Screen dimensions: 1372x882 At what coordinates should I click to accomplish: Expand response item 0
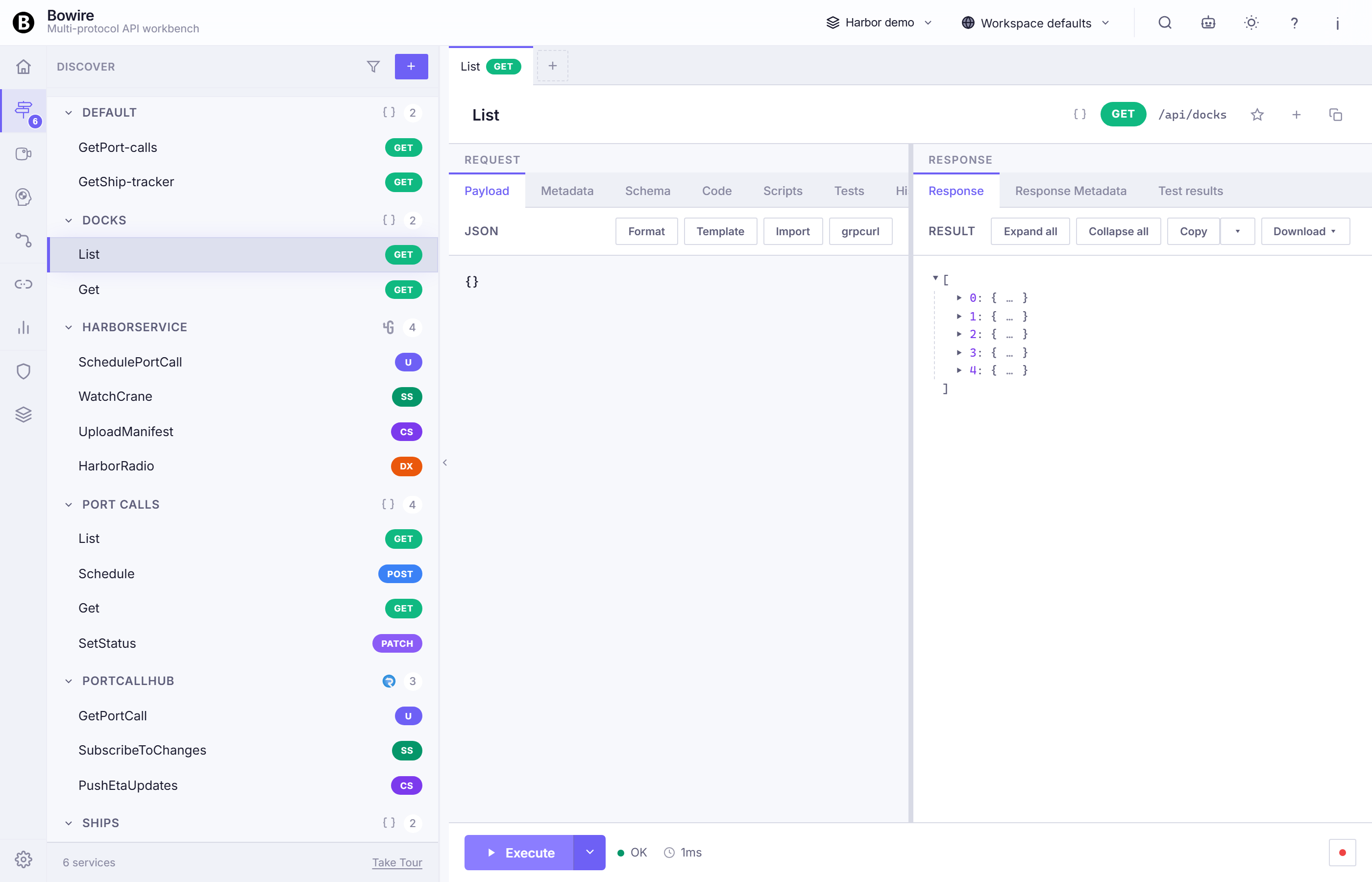click(958, 298)
